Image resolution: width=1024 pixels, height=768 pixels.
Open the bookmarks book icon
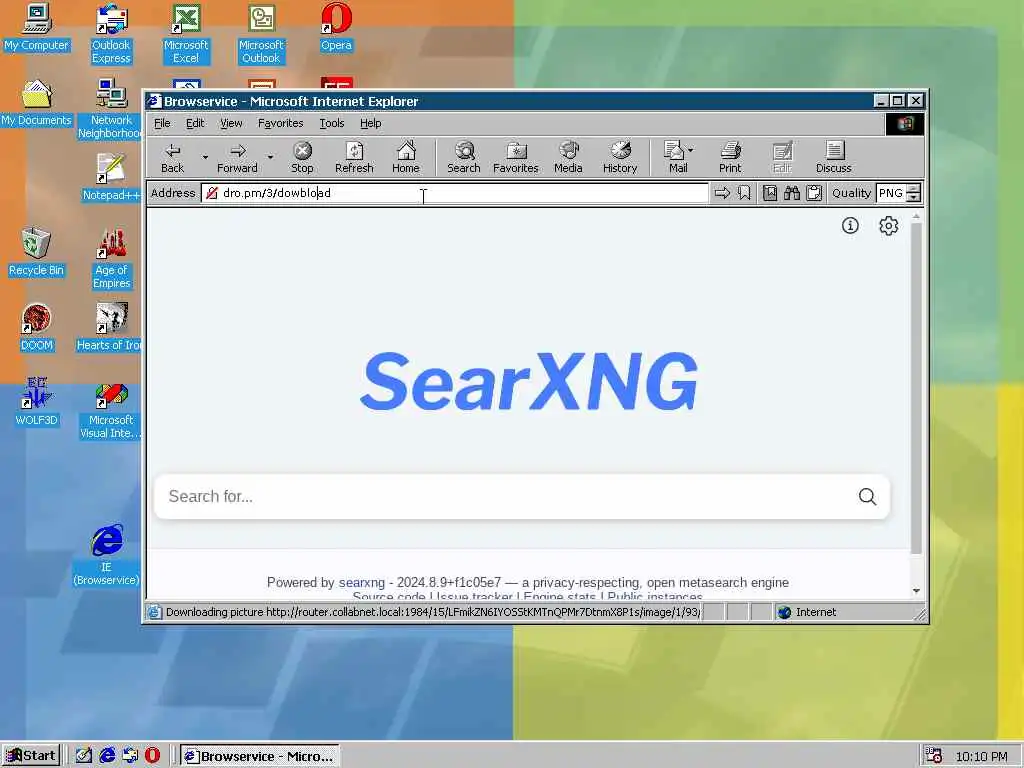pos(770,193)
